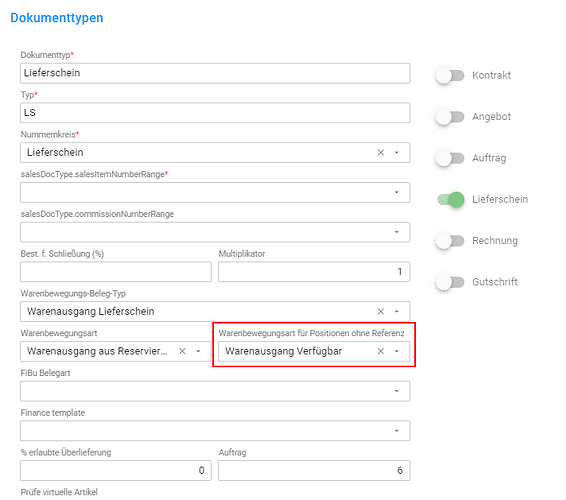Open the Finance template dropdown
The height and width of the screenshot is (500, 566).
pyautogui.click(x=396, y=431)
